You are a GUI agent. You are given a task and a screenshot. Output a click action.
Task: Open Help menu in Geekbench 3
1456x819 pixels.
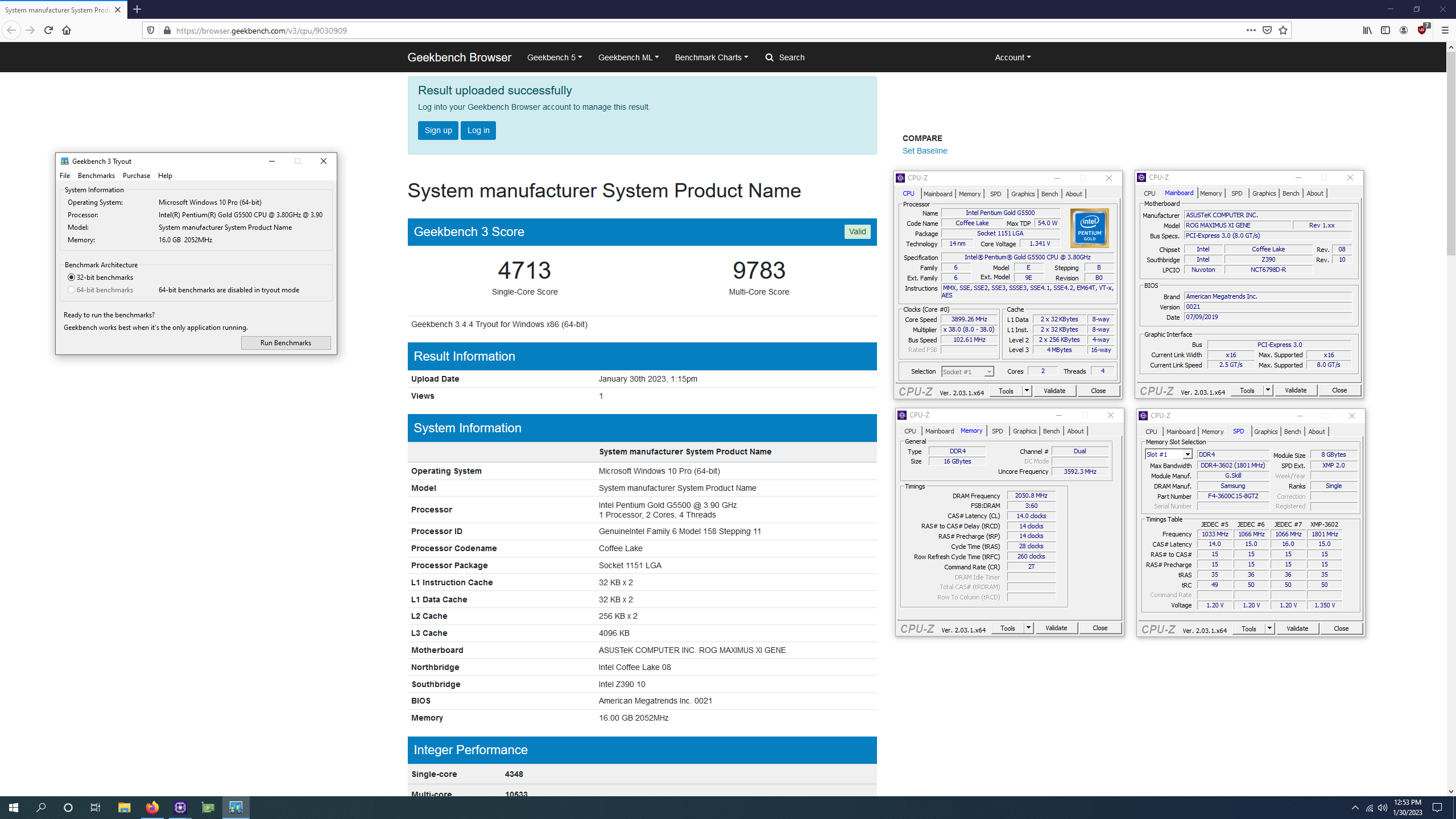(x=165, y=176)
